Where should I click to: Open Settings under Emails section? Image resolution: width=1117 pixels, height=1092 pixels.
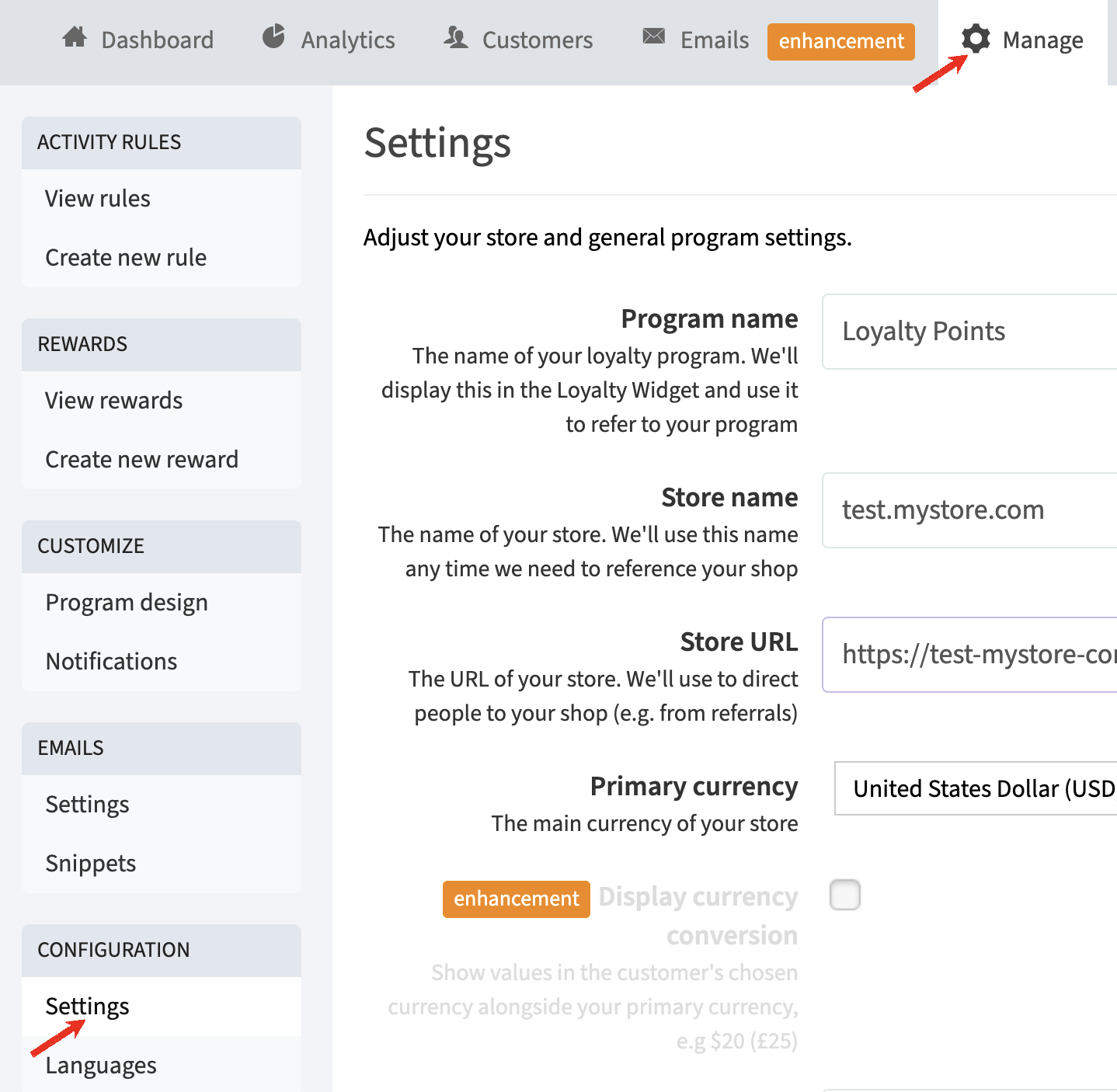click(87, 805)
